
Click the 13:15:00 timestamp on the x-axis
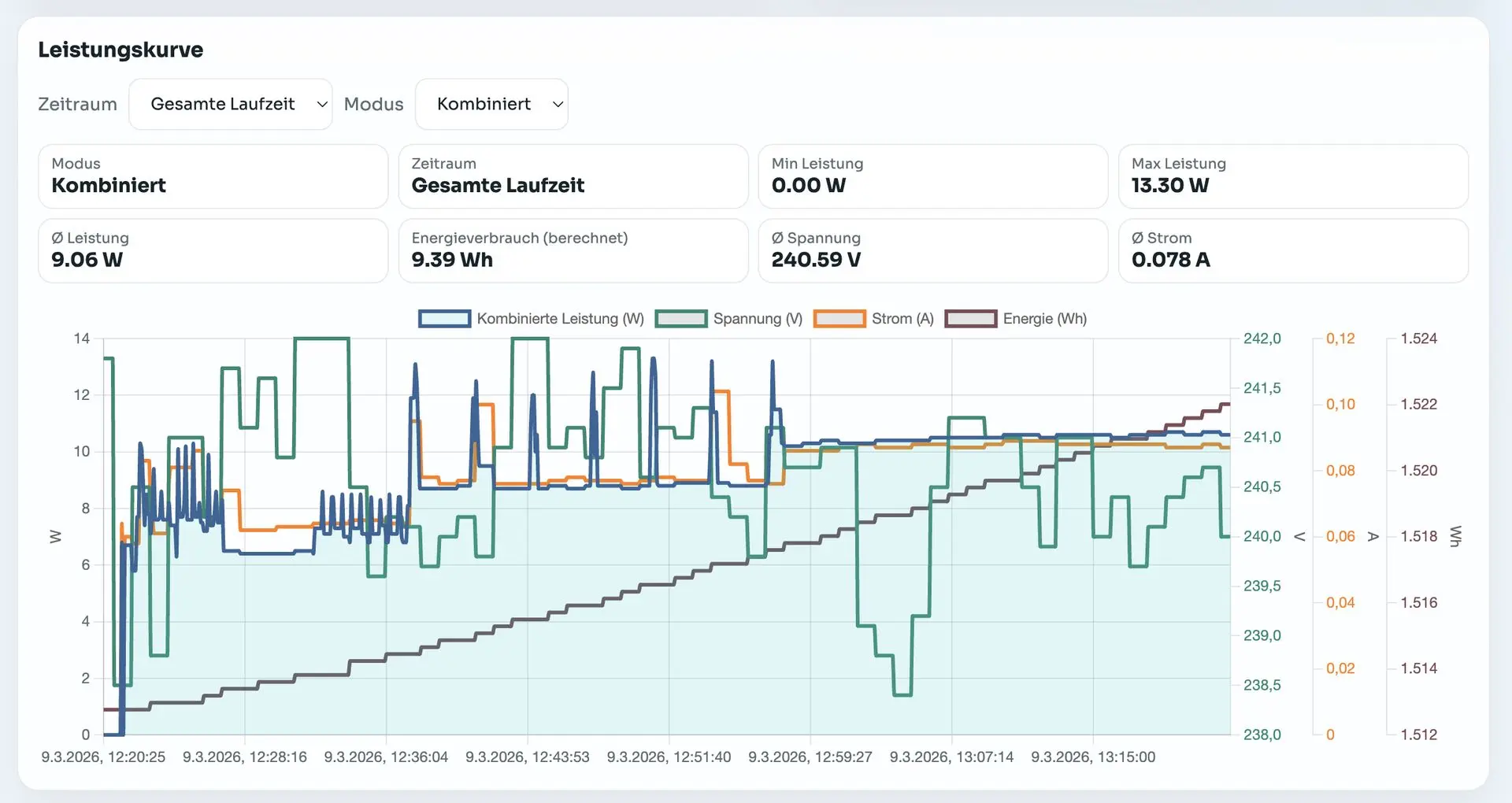pyautogui.click(x=1092, y=757)
